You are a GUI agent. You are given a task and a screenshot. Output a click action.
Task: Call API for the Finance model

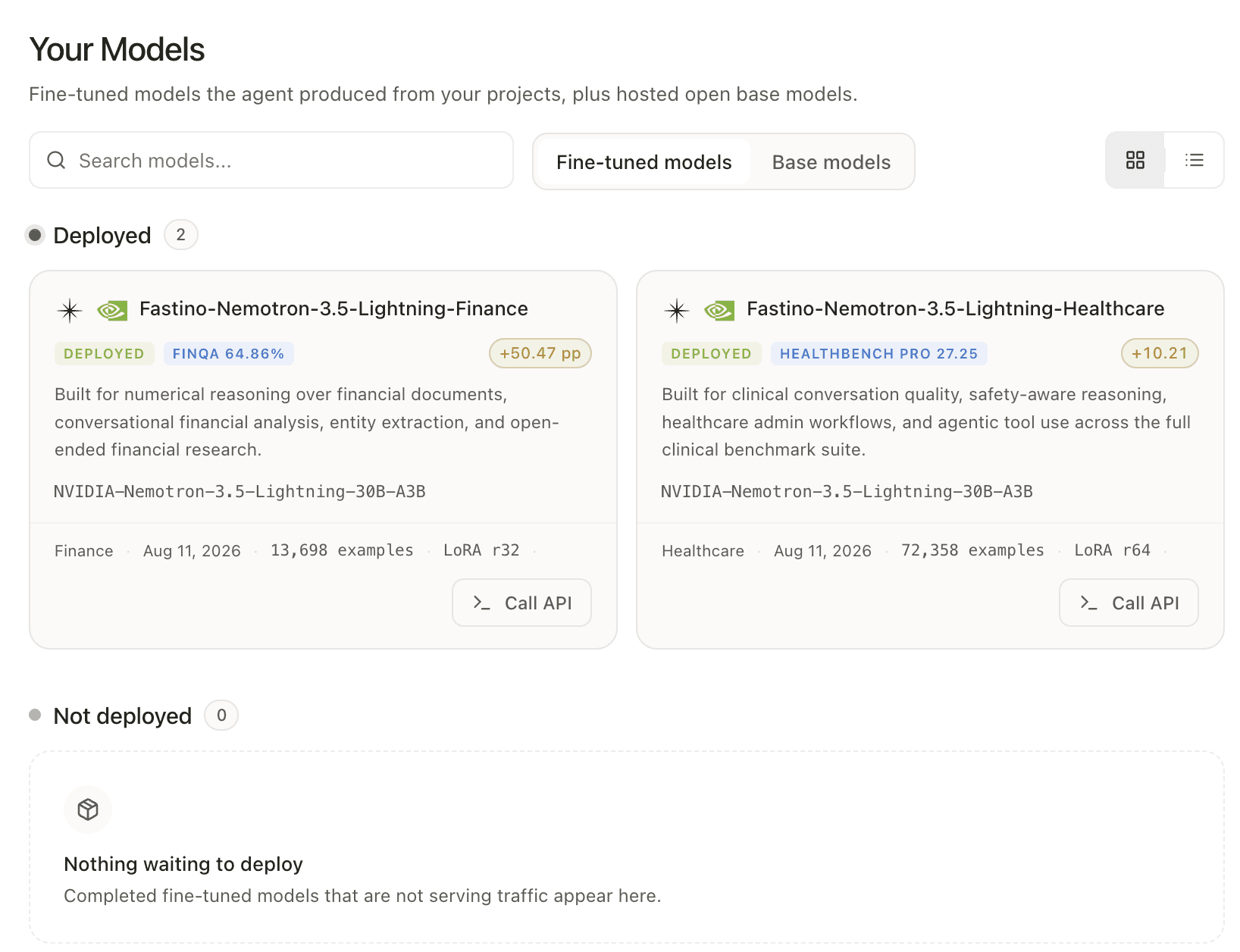pyautogui.click(x=521, y=603)
